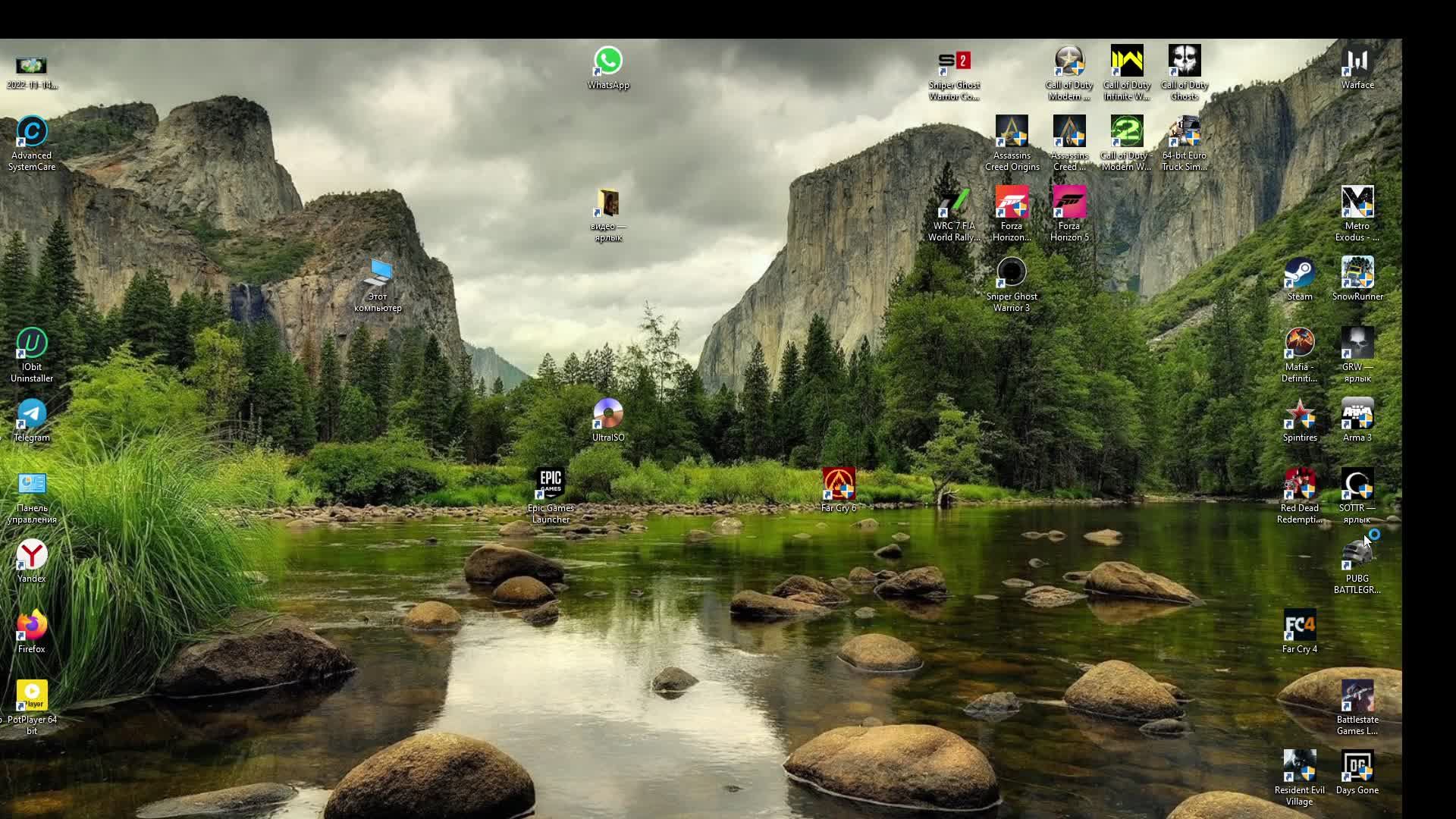Select the Days Gone shortcut
This screenshot has width=1456, height=819.
coord(1357,767)
